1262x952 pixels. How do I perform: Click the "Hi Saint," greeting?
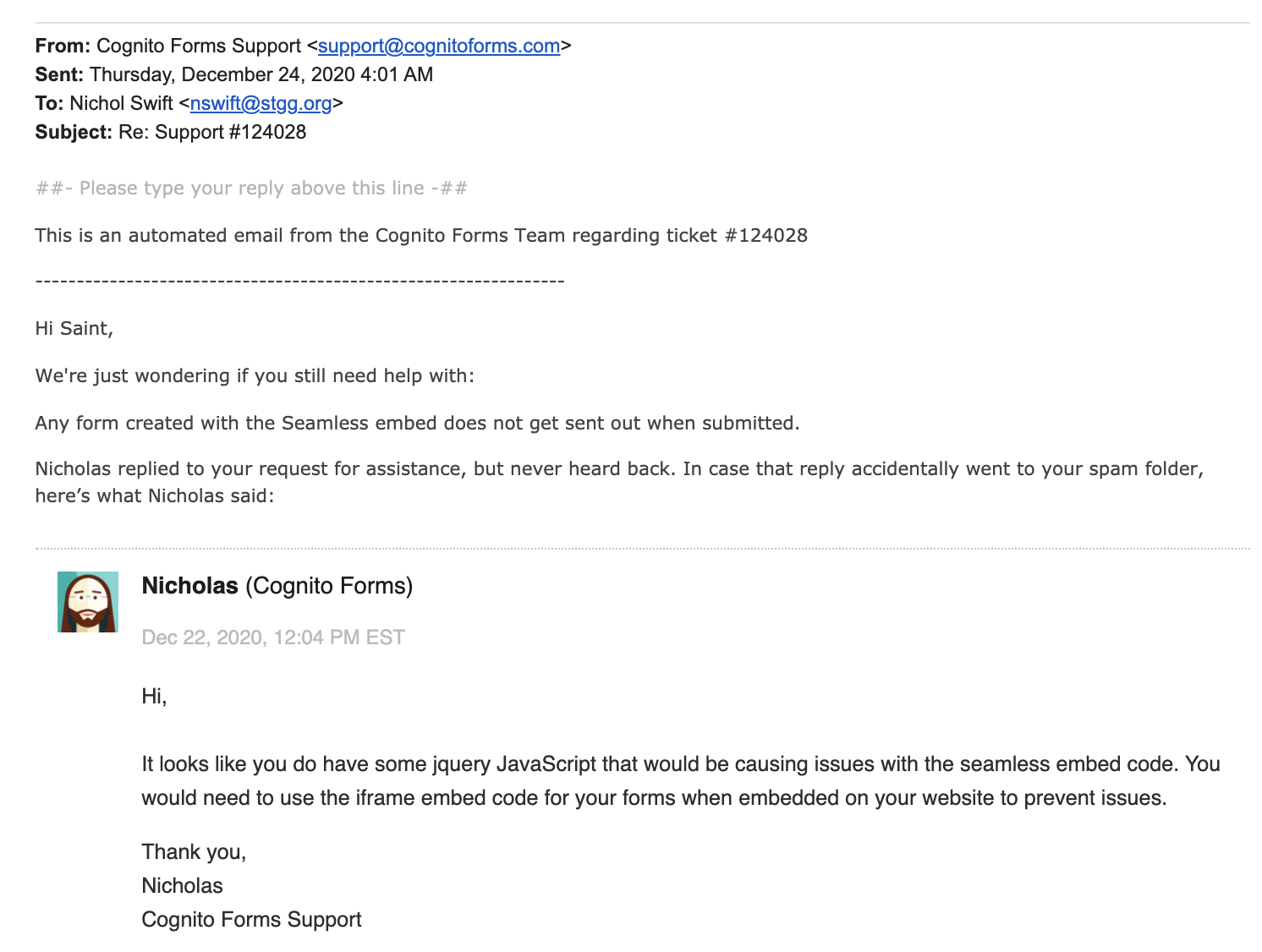[74, 328]
